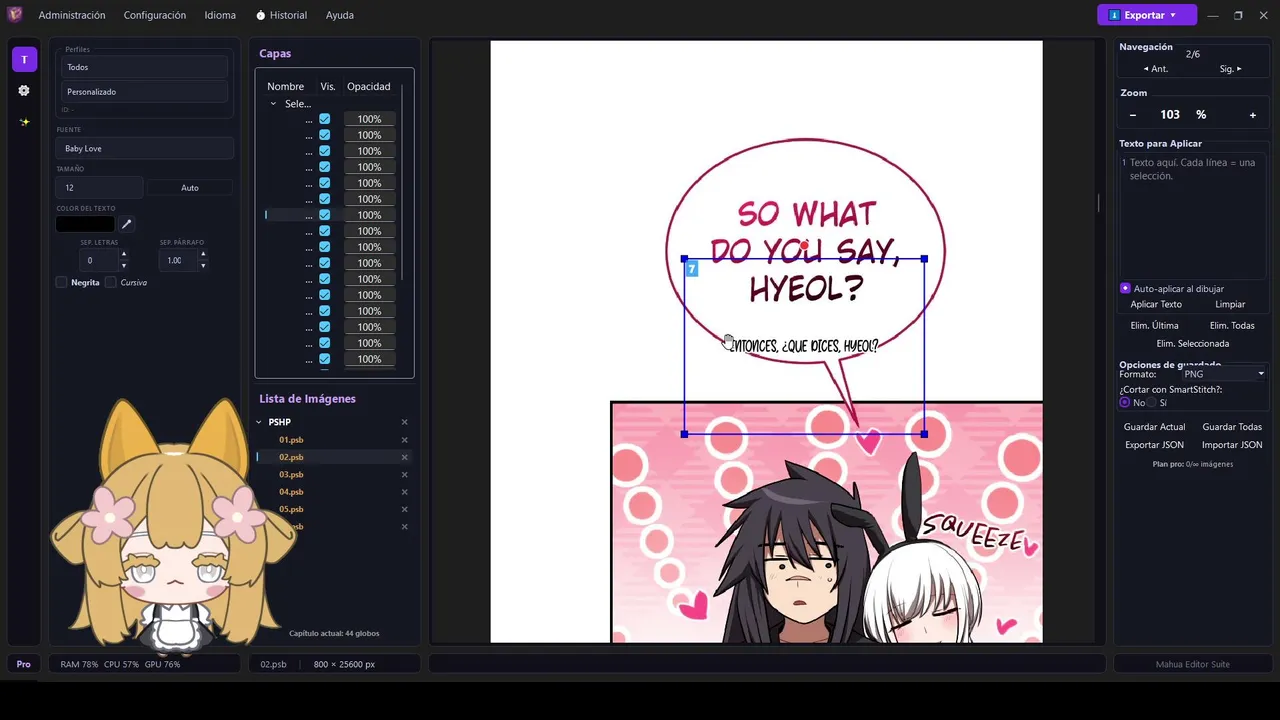Toggle visibility of the first layer
The image size is (1280, 720).
[324, 119]
